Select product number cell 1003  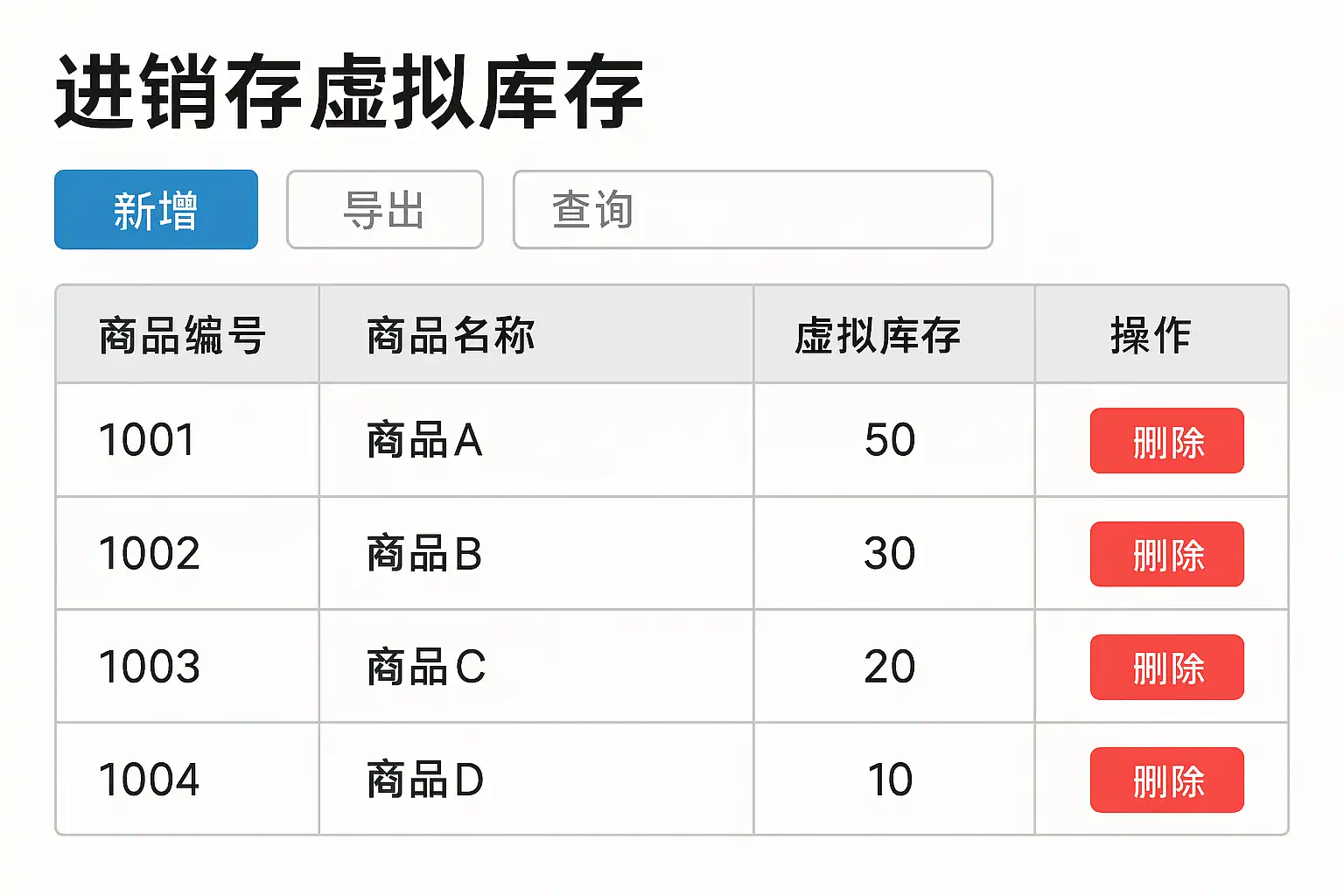click(150, 667)
